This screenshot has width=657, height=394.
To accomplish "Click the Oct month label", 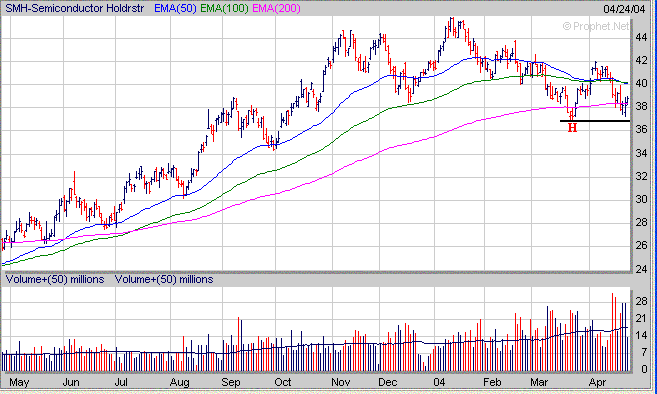I will (x=283, y=382).
